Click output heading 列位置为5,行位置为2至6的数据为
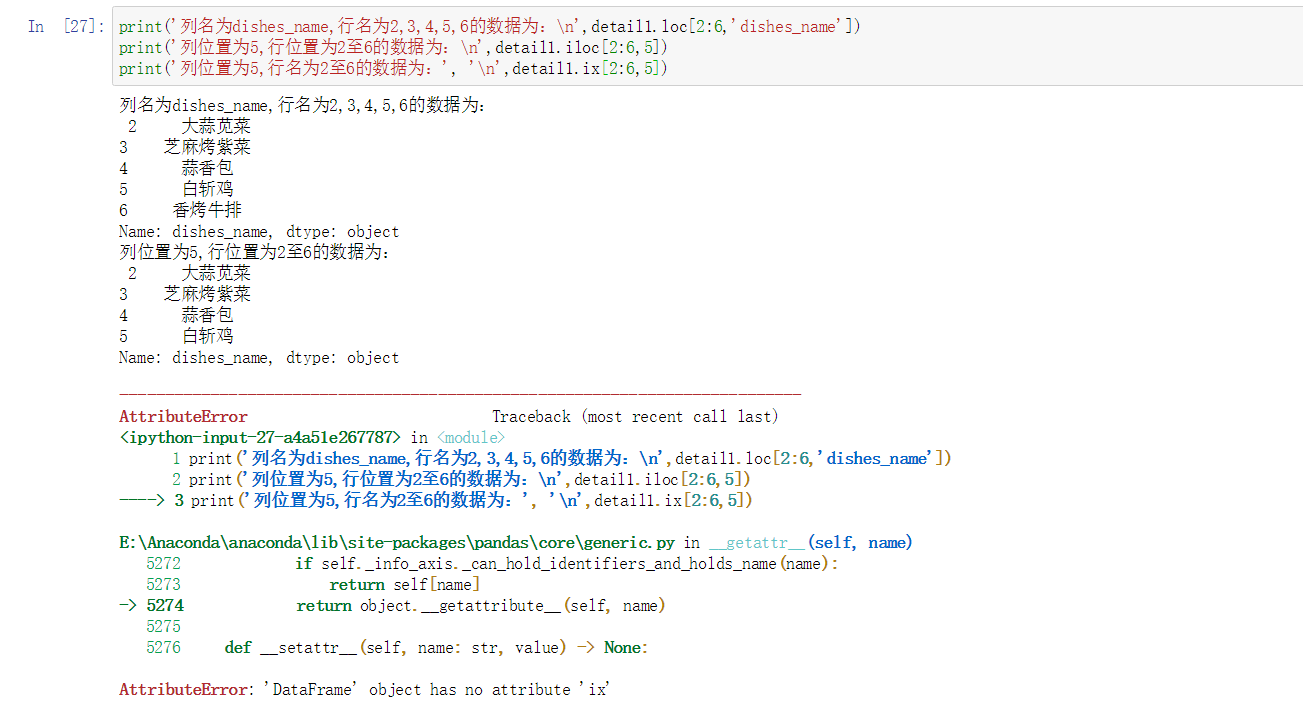 click(x=255, y=252)
